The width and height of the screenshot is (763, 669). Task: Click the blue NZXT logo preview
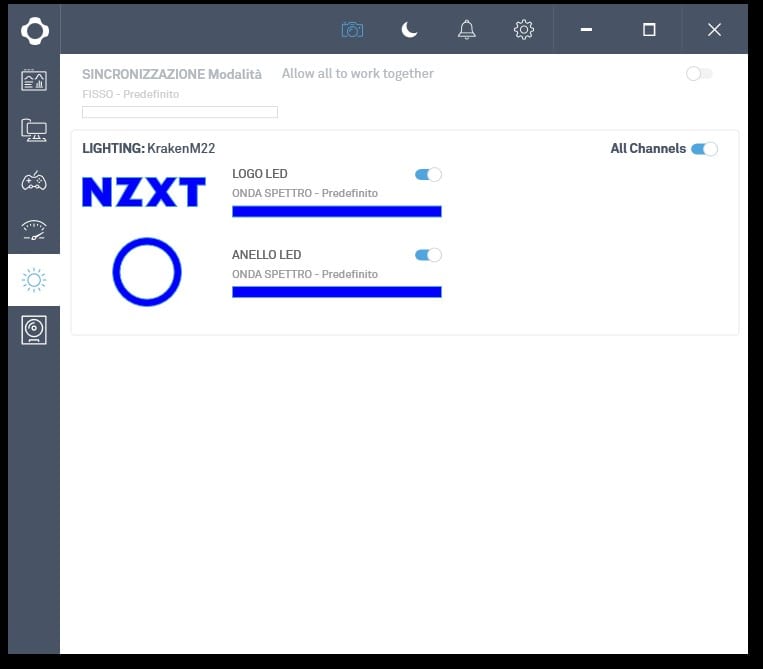click(144, 192)
